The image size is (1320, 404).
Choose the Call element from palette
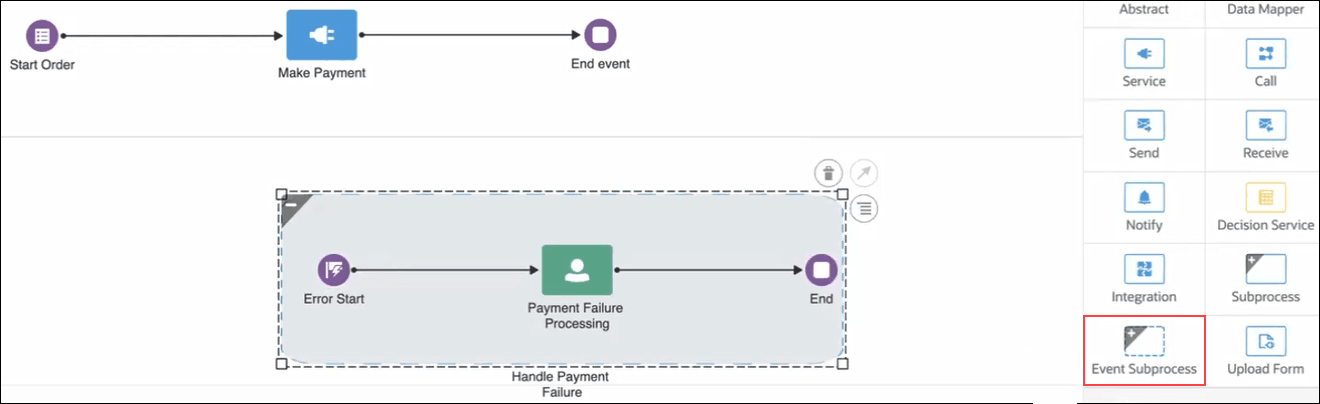tap(1265, 54)
